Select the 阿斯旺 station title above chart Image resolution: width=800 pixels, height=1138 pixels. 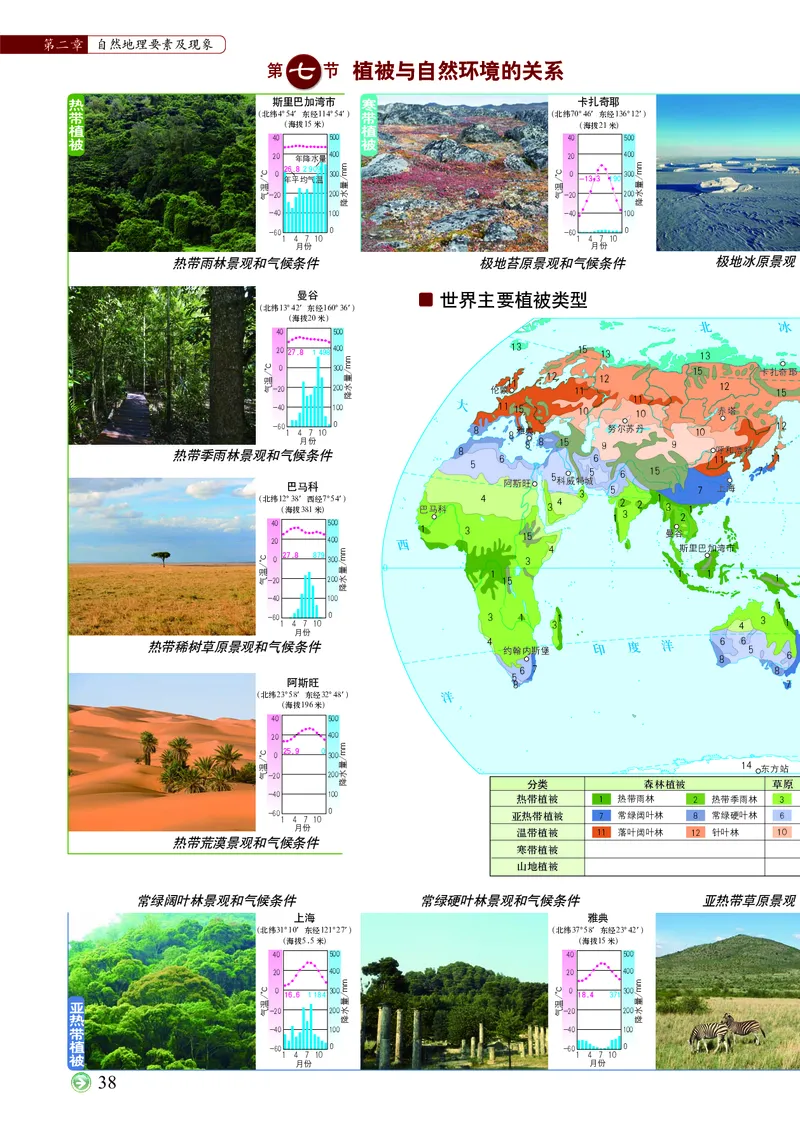303,683
